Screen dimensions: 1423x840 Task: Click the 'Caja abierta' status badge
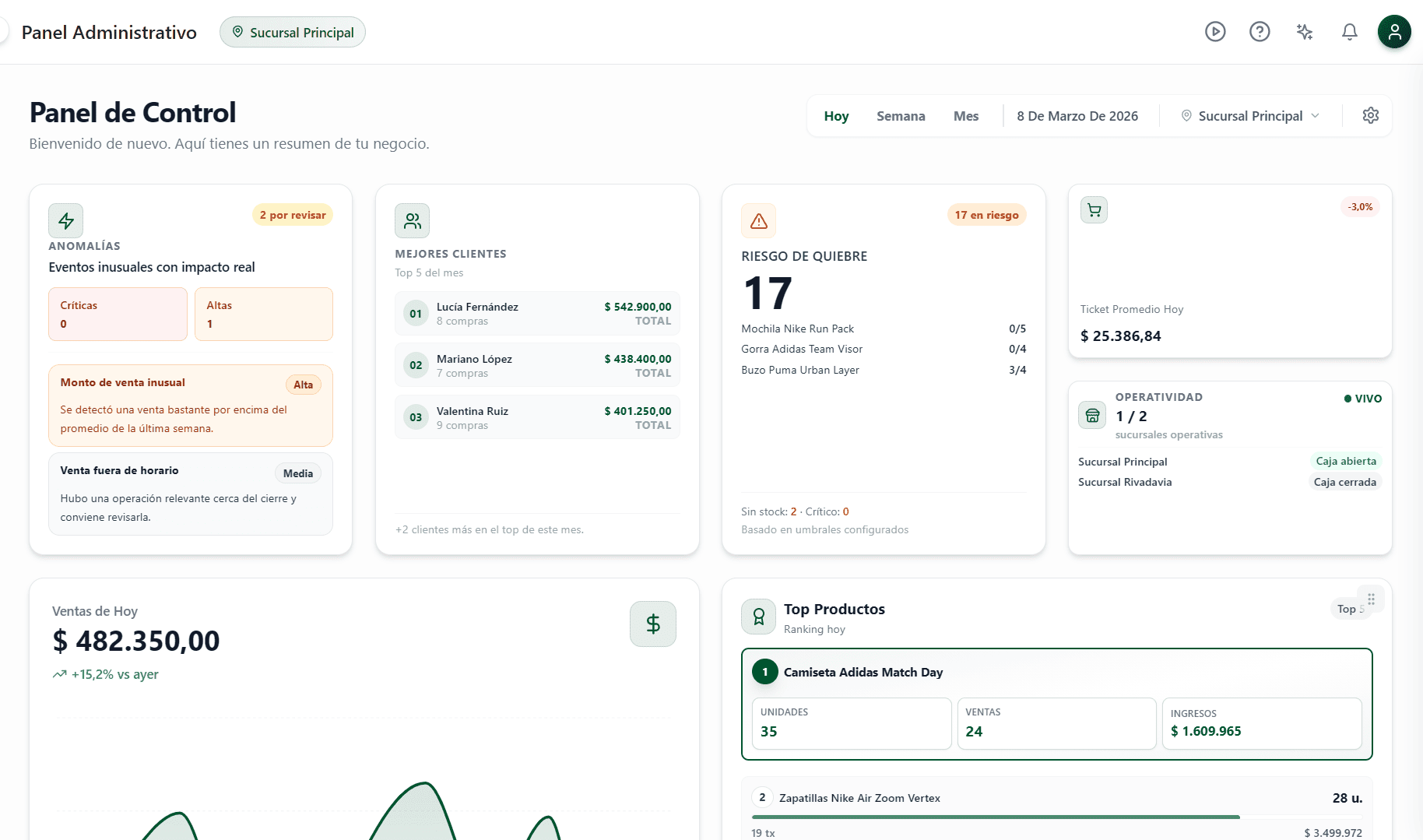[x=1346, y=461]
